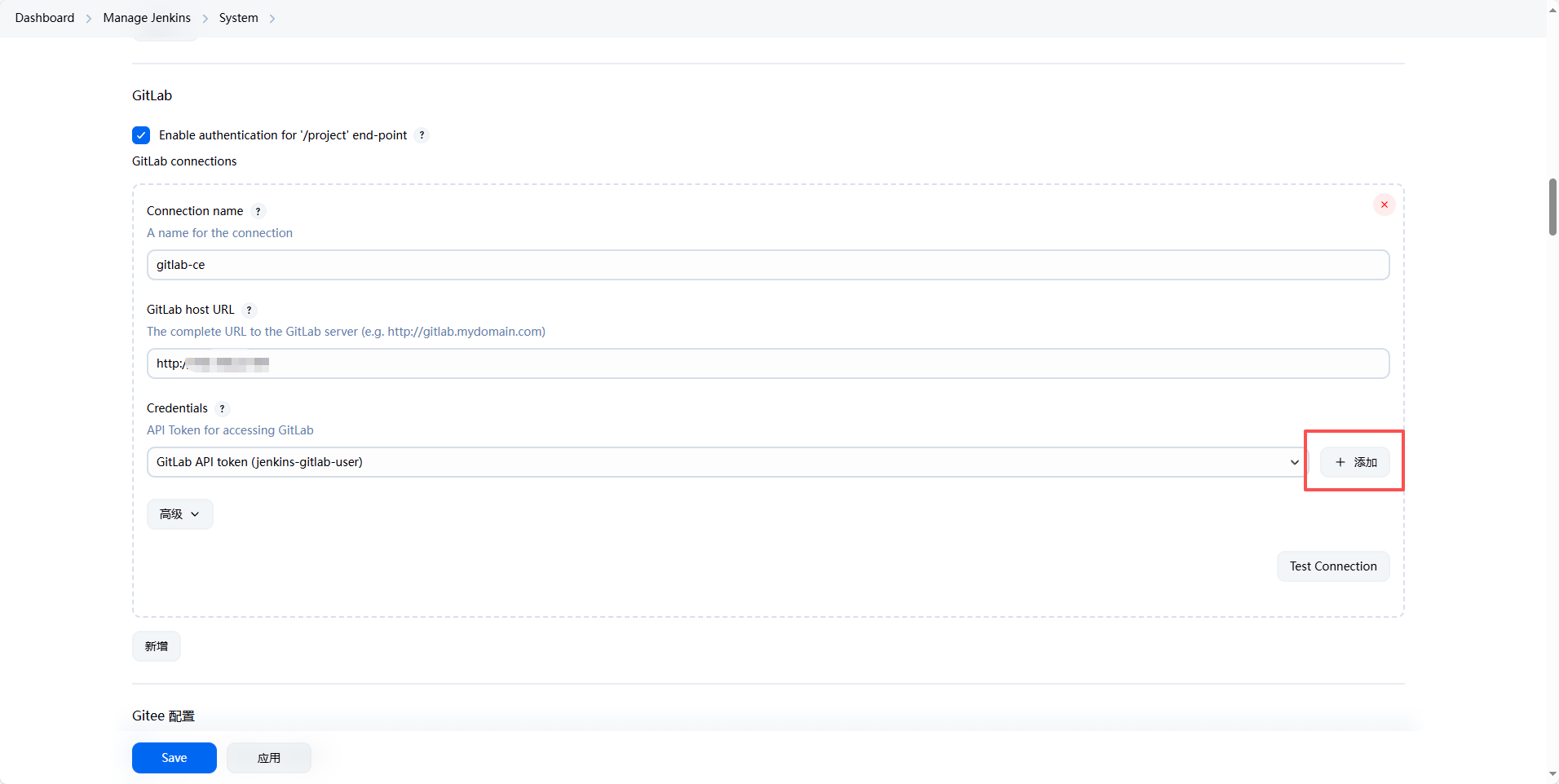Click 'A name for the connection' hint

click(x=219, y=233)
